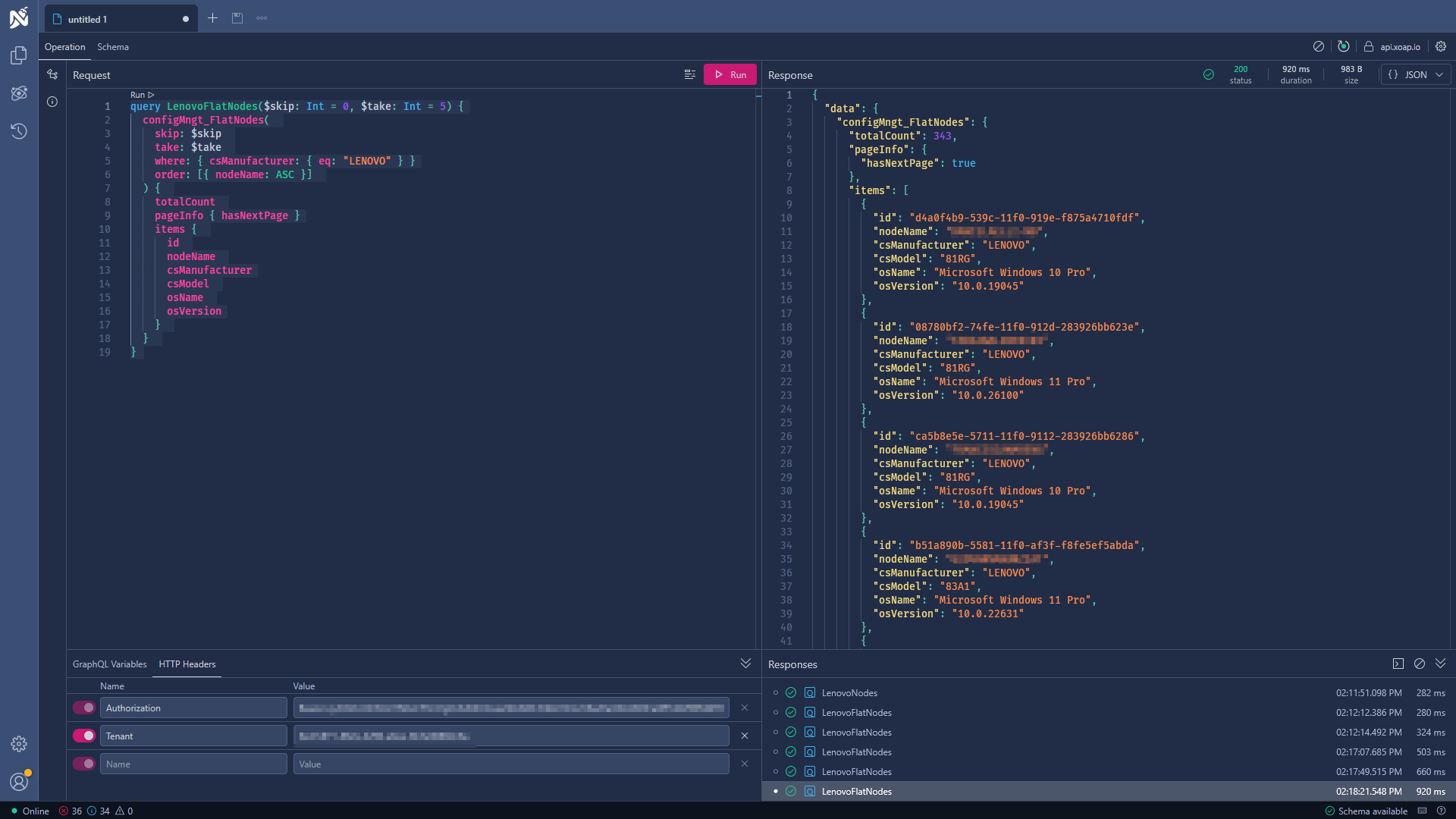The width and height of the screenshot is (1456, 819).
Task: Open the document collections sidebar panel
Action: (19, 55)
